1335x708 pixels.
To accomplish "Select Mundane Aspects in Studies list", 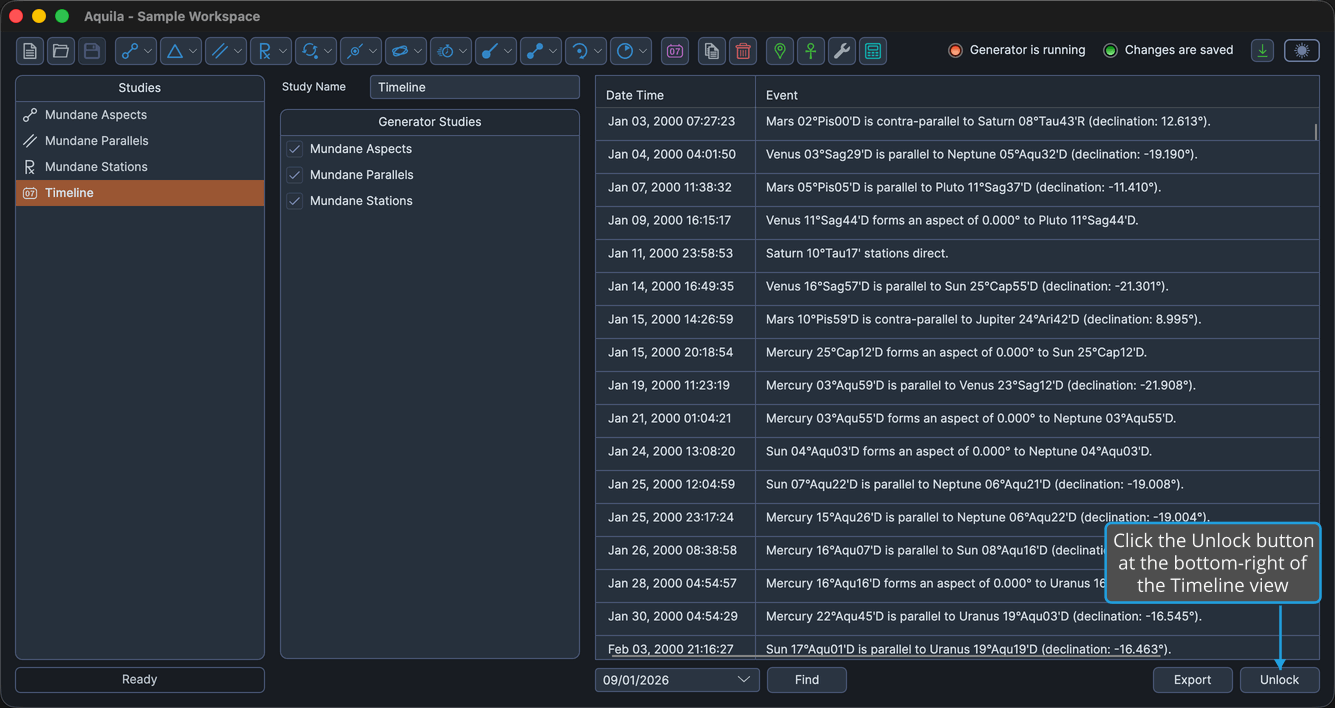I will tap(140, 115).
